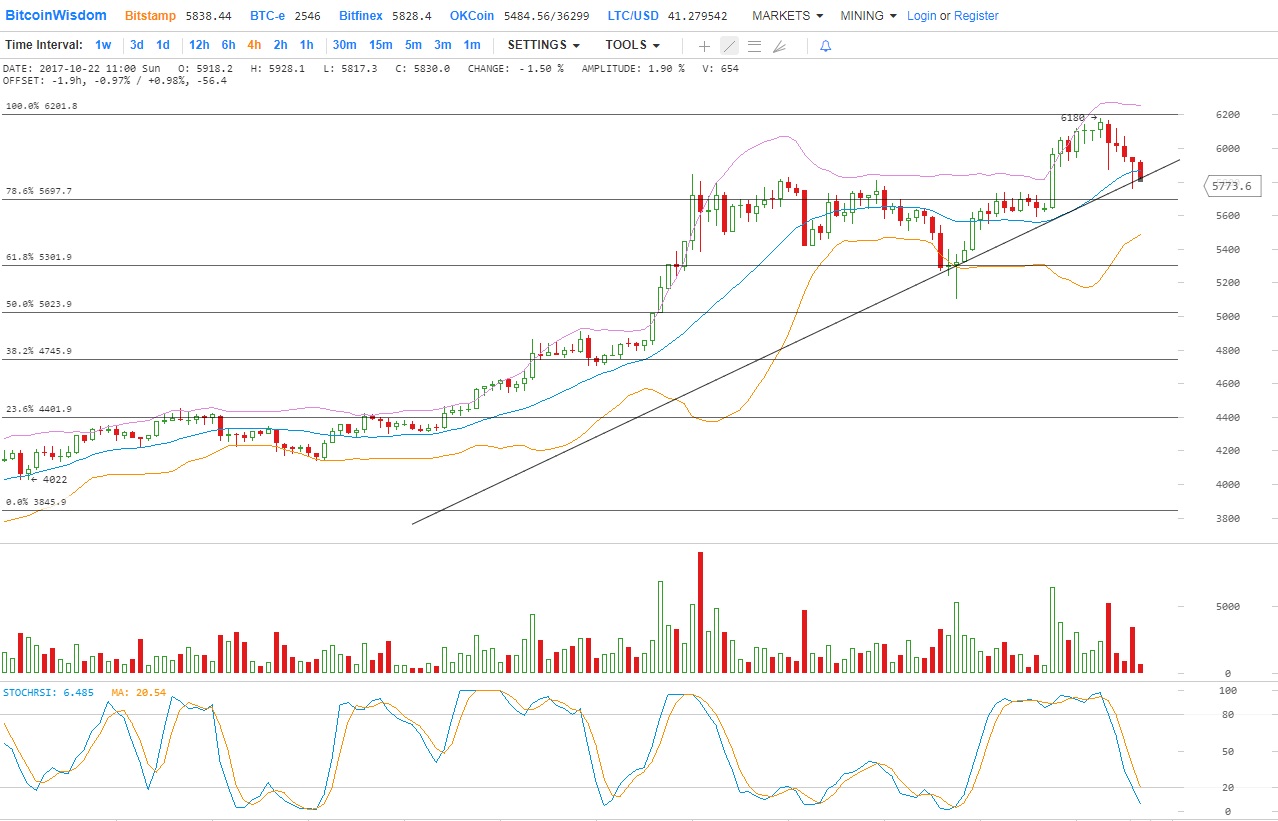Expand the SETTINGS dropdown
The image size is (1278, 821).
pos(544,45)
